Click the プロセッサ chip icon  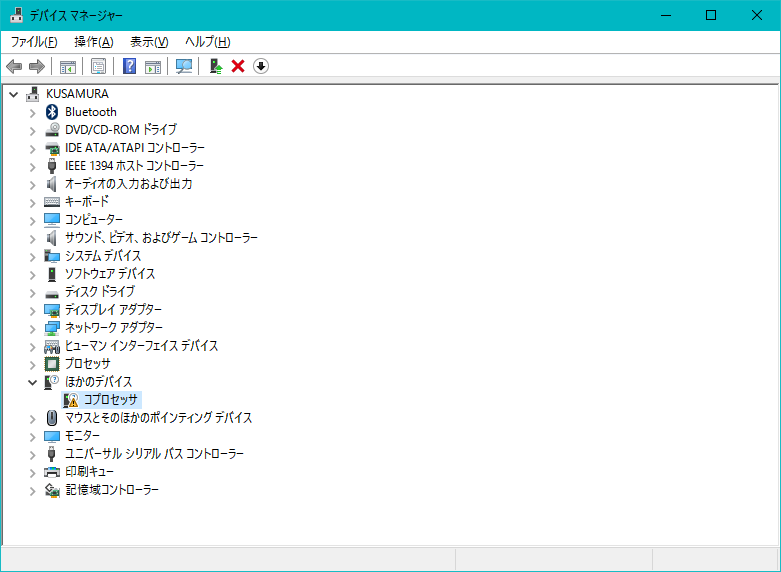[x=52, y=364]
